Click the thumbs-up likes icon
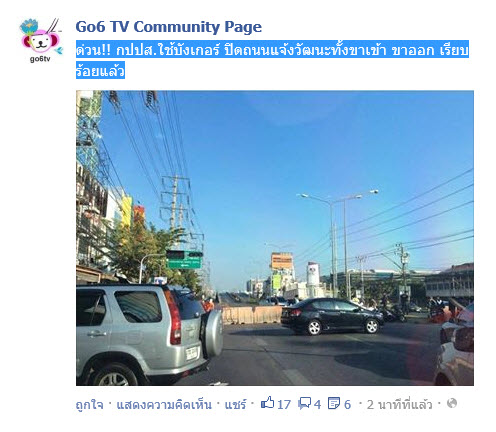The width and height of the screenshot is (496, 432). pyautogui.click(x=267, y=403)
